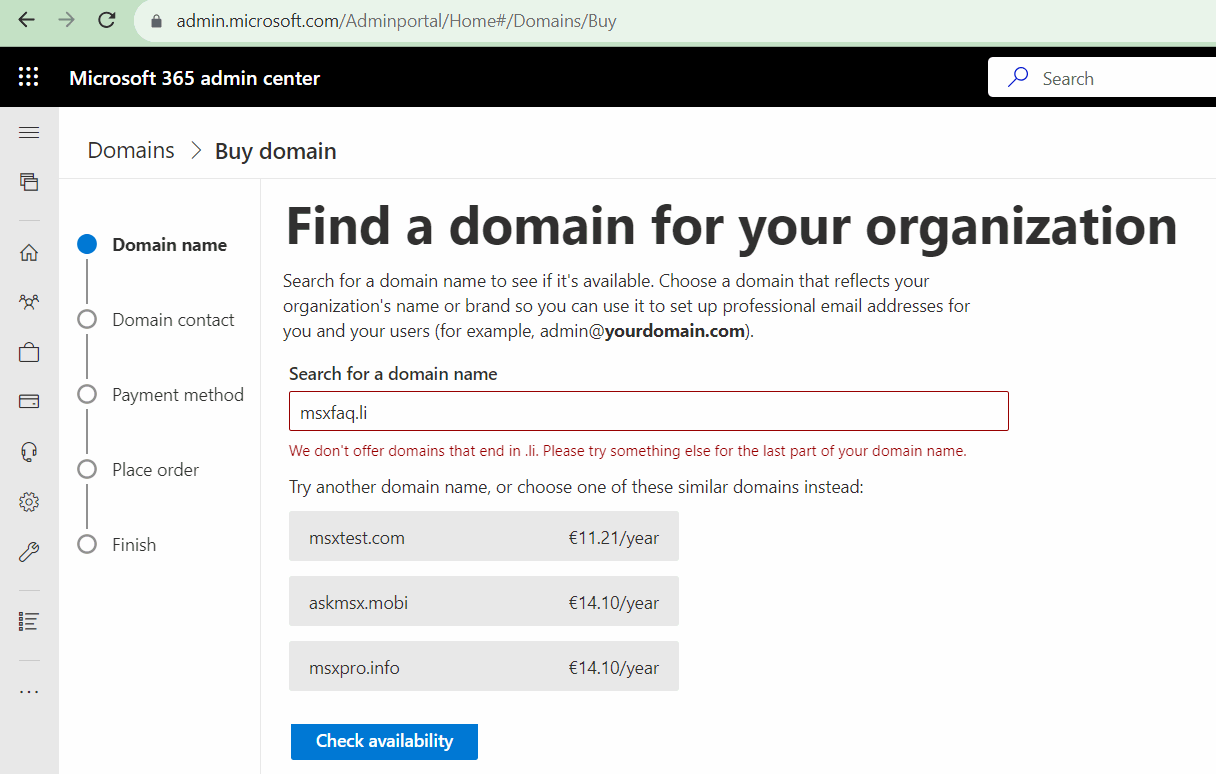This screenshot has width=1216, height=774.
Task: Select the Domain name wizard step
Action: pos(153,245)
